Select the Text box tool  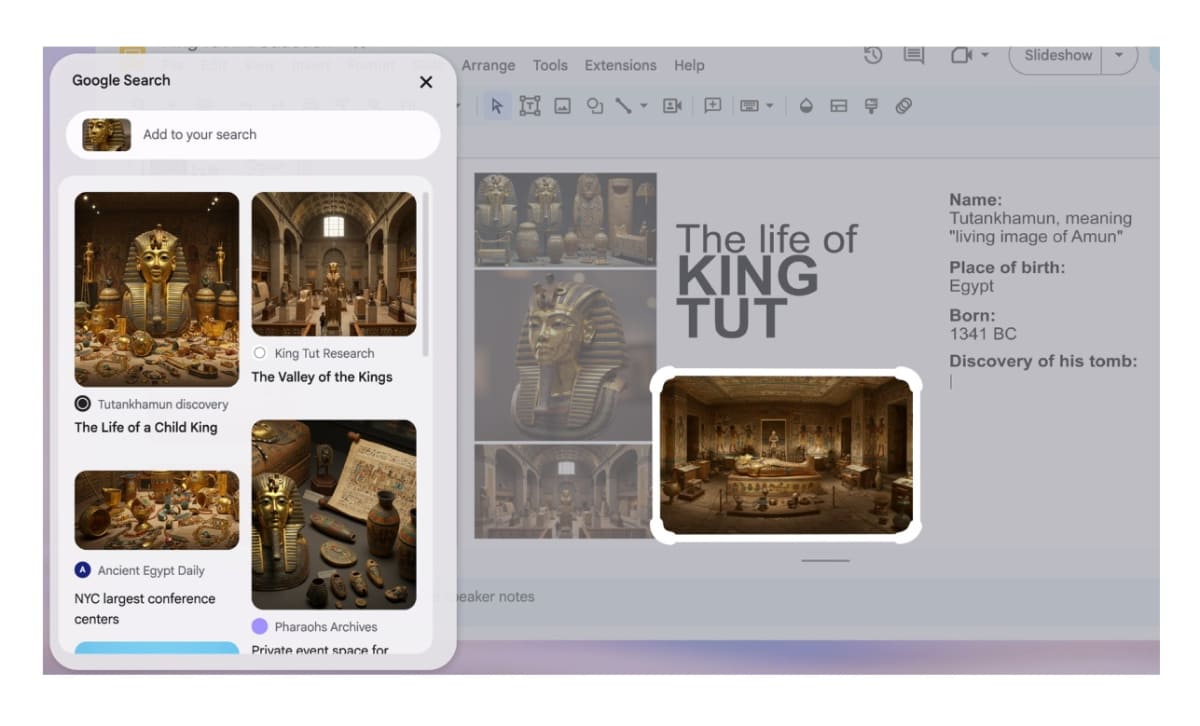coord(530,106)
